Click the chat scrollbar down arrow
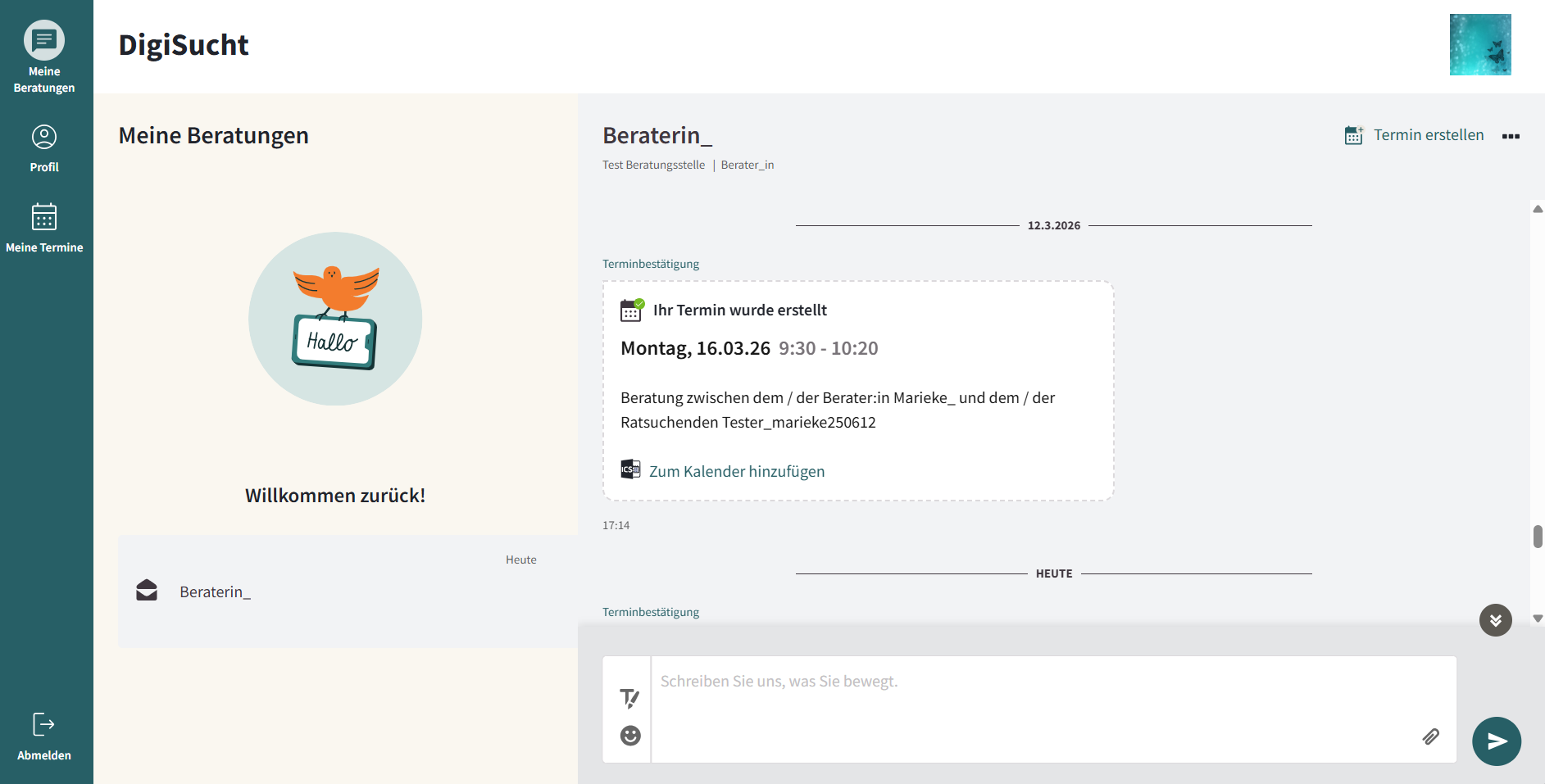Viewport: 1545px width, 784px height. 1538,619
